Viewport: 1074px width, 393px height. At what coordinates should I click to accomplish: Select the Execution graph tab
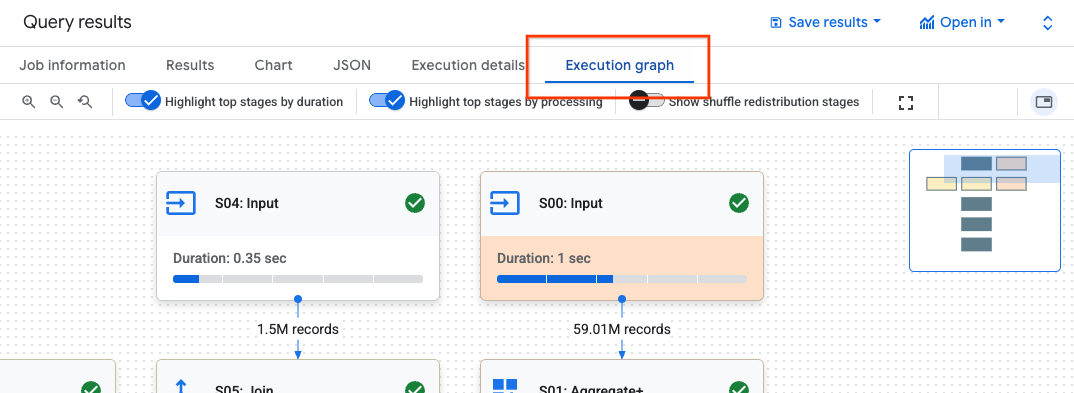(619, 66)
